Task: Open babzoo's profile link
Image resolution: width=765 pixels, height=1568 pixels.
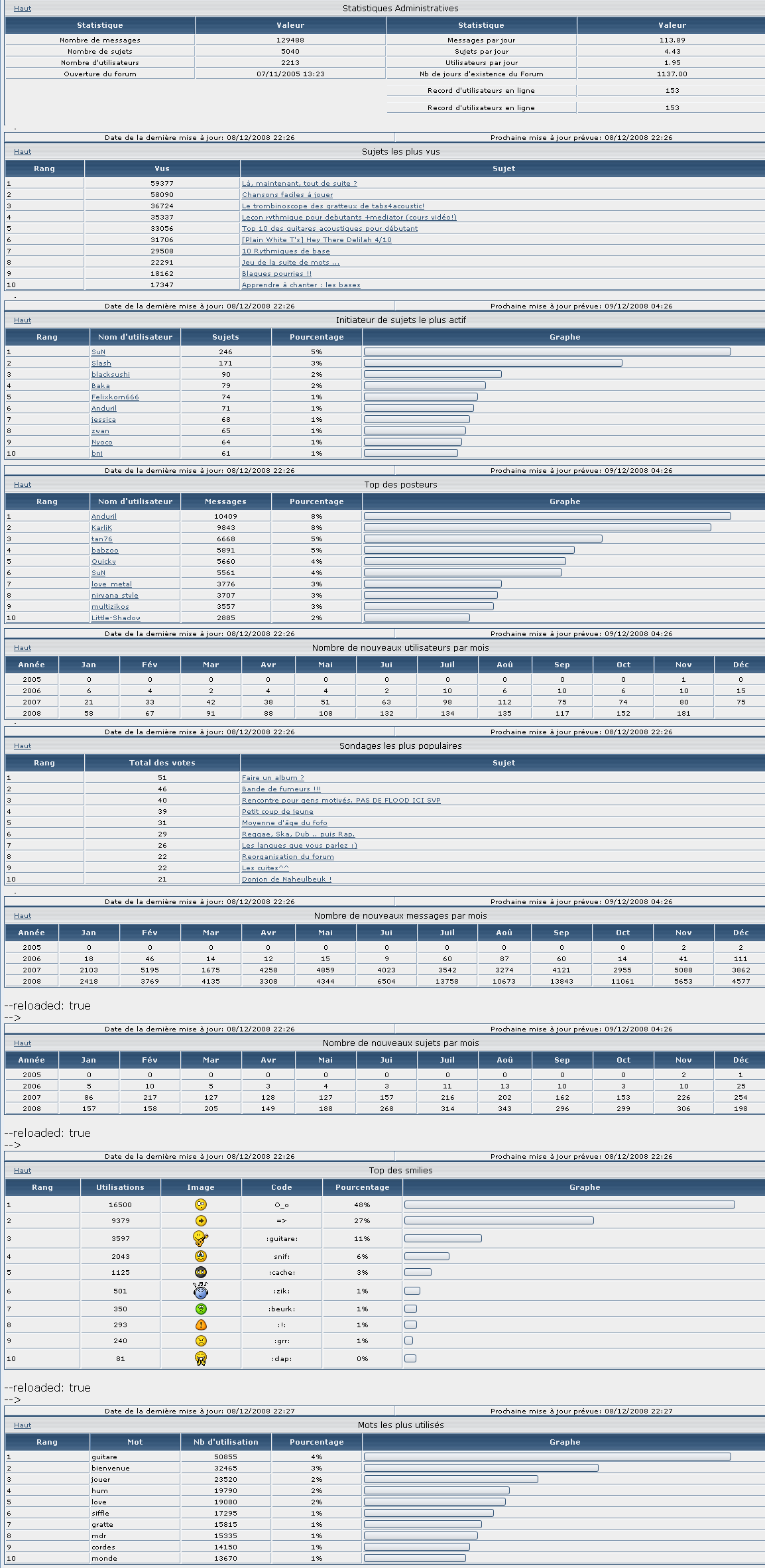Action: click(105, 551)
